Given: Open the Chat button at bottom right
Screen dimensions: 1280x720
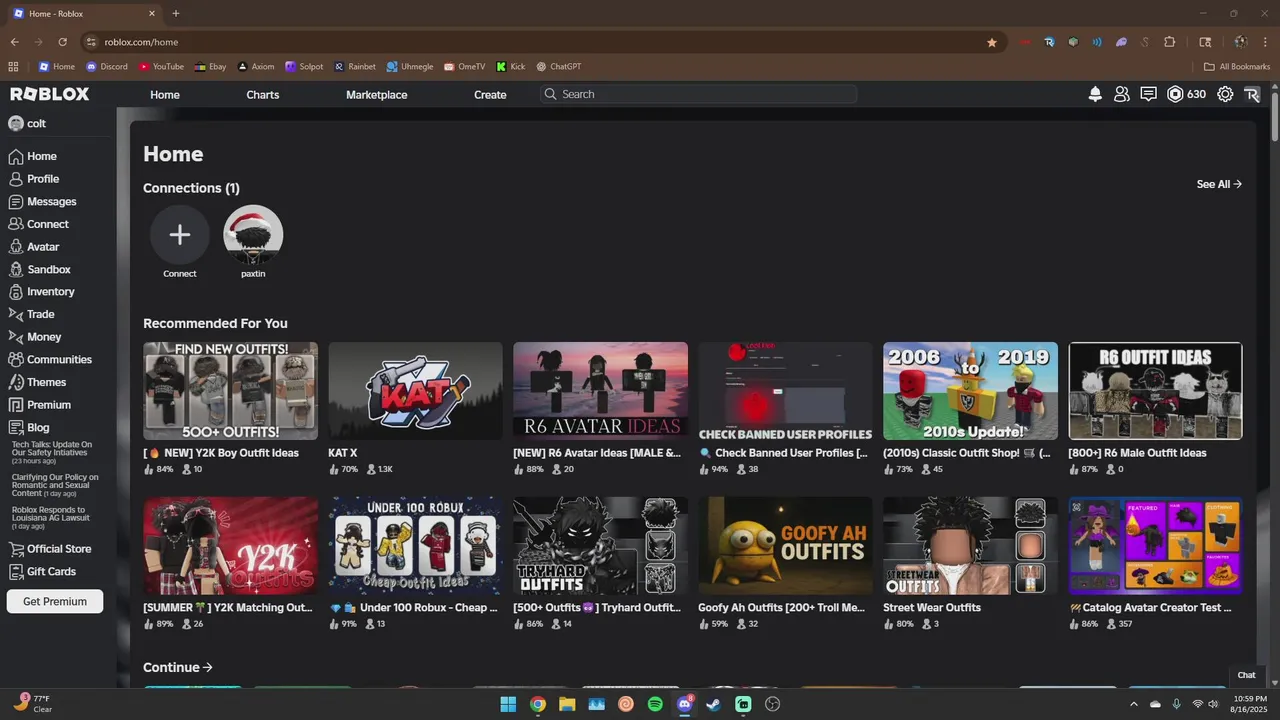Looking at the screenshot, I should 1246,675.
